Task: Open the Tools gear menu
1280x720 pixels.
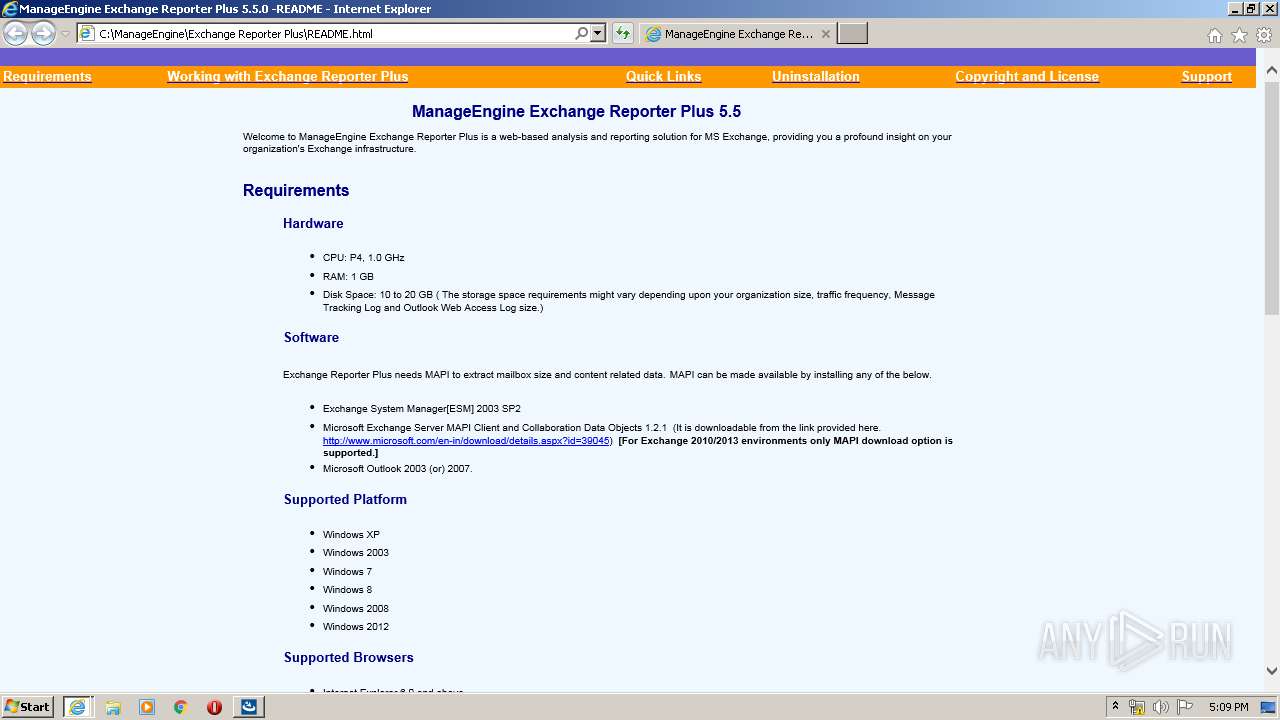Action: pyautogui.click(x=1264, y=35)
